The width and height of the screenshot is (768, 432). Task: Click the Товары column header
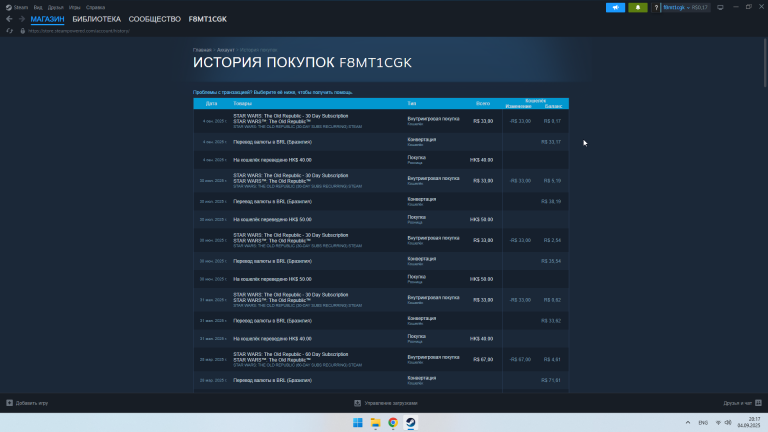click(x=242, y=103)
